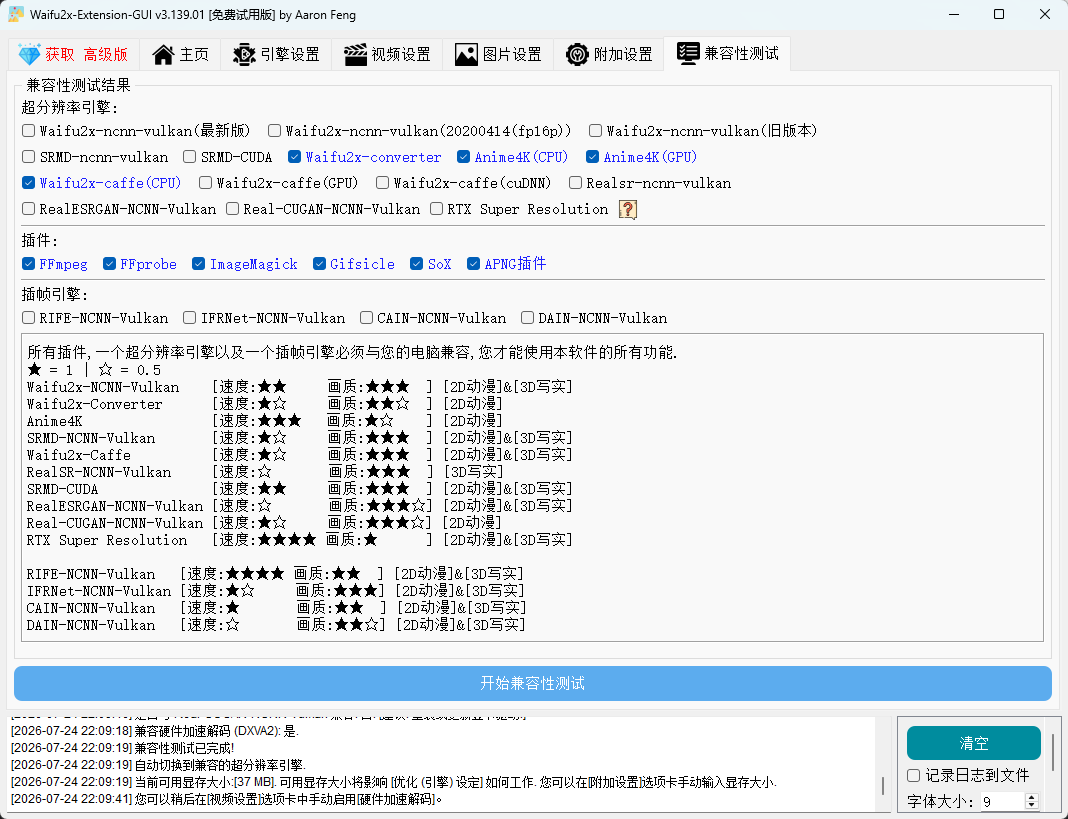Screen dimensions: 1068x819
Task: Uncheck the ImageMagick plugin checkbox
Action: coord(198,264)
